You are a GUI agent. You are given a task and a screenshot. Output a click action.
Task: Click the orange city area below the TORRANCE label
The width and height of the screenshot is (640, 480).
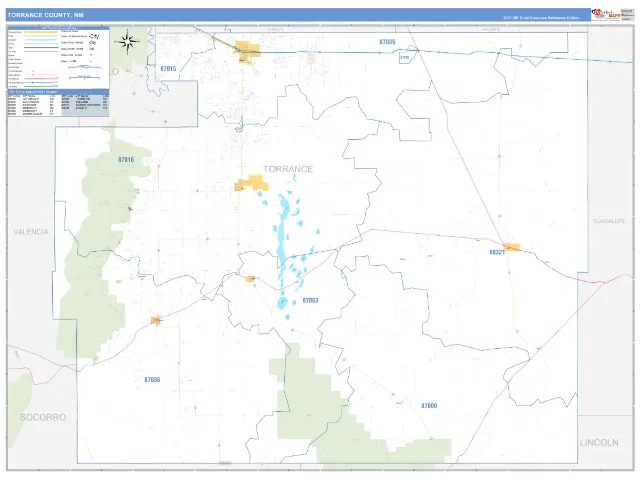256,182
